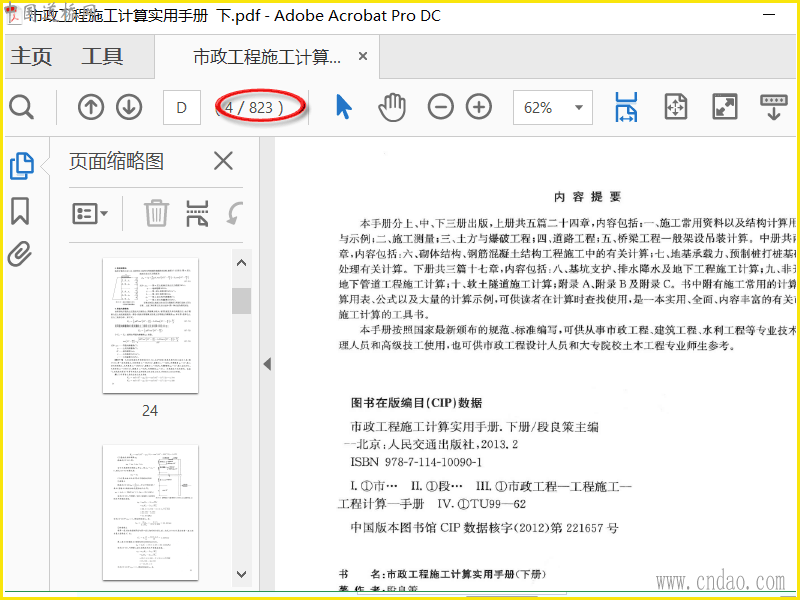Screen dimensions: 800x600
Task: Click the page label 24 text
Action: tap(150, 411)
